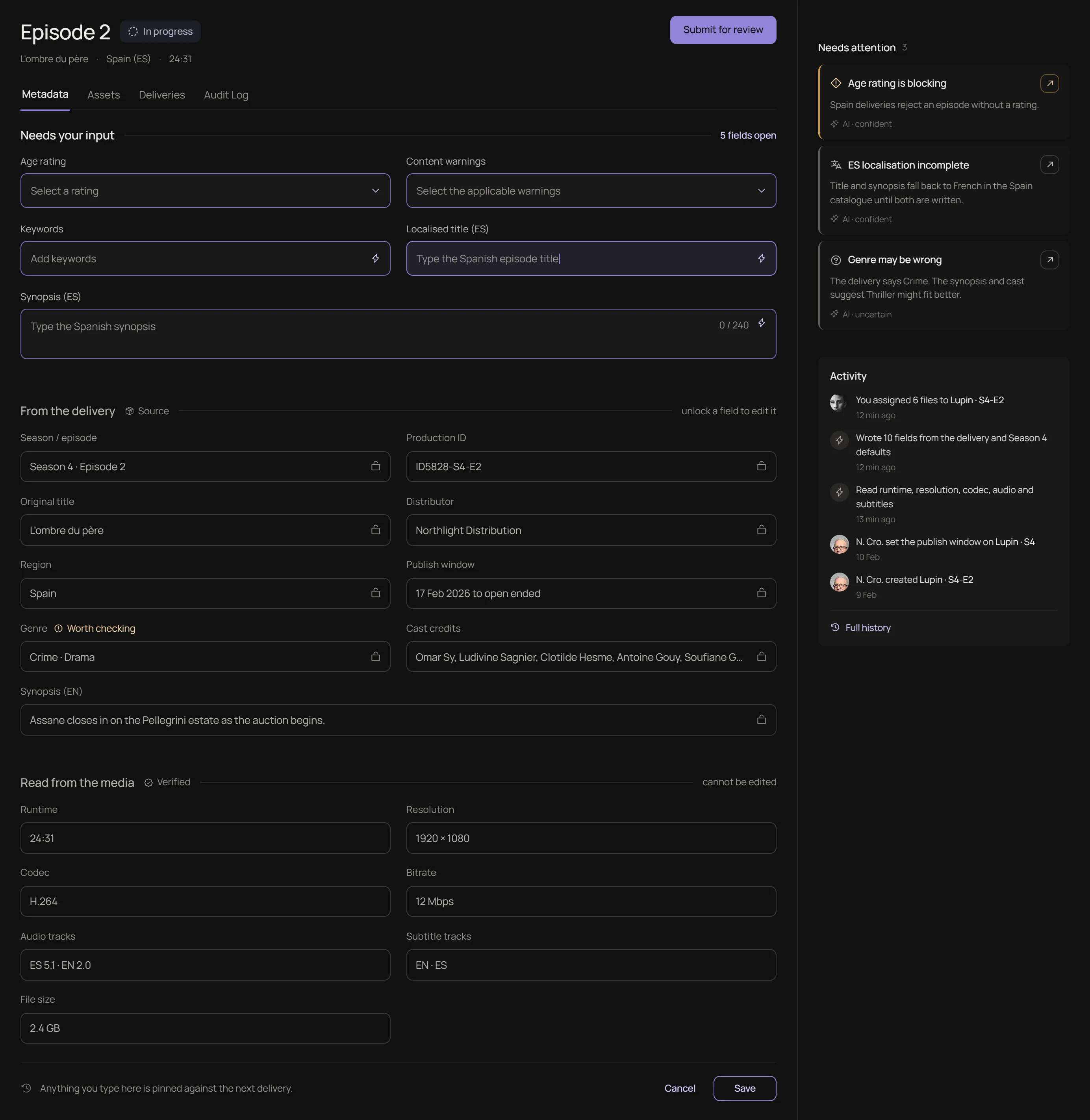The image size is (1090, 1120).
Task: Click into the Synopsis (ES) text area
Action: [x=399, y=334]
